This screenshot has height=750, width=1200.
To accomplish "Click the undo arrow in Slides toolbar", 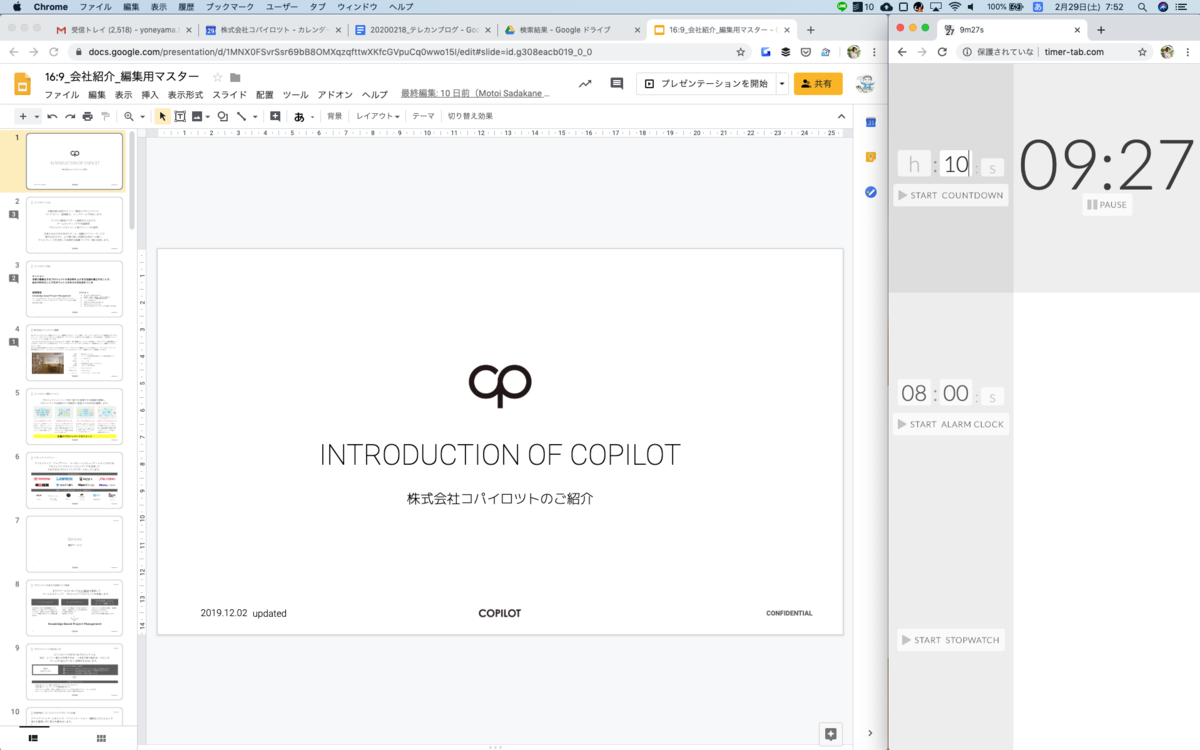I will (52, 116).
